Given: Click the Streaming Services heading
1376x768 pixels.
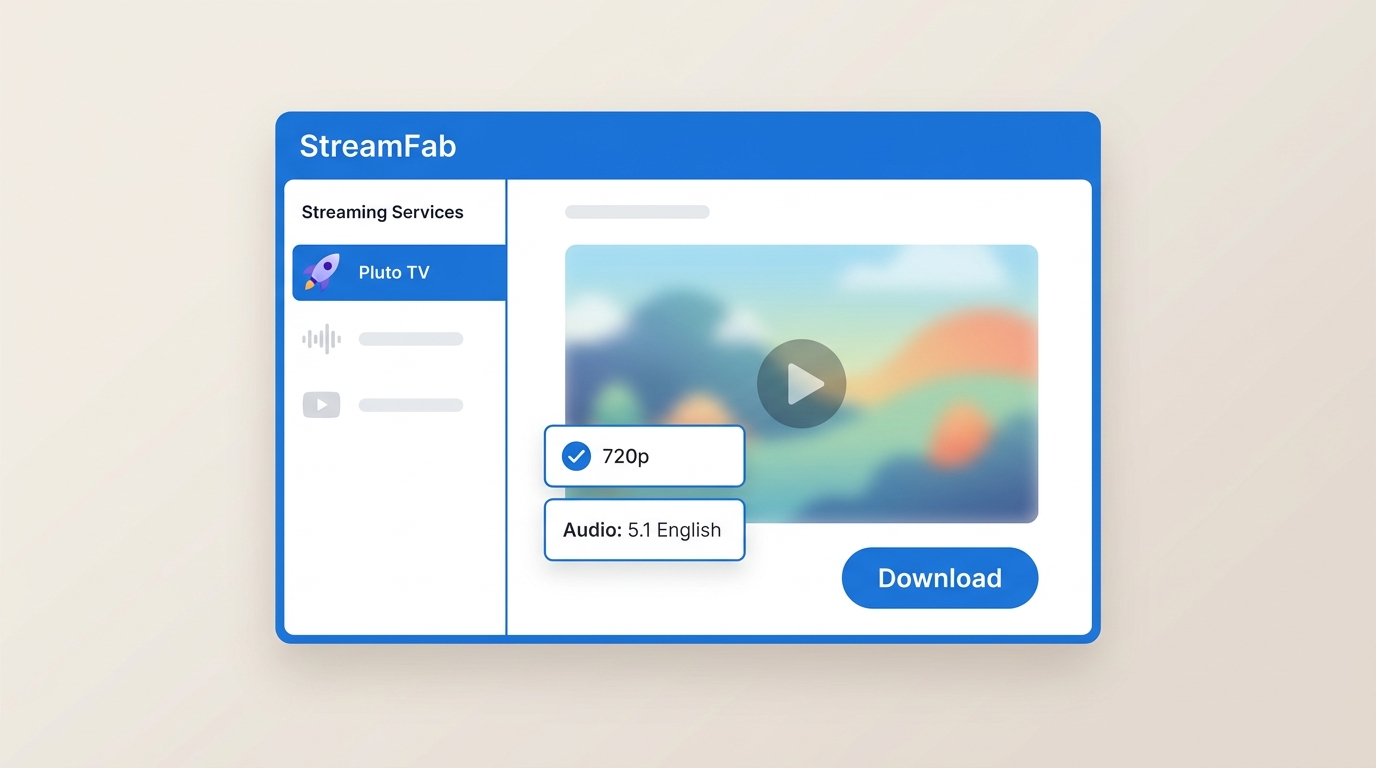Looking at the screenshot, I should (x=383, y=212).
